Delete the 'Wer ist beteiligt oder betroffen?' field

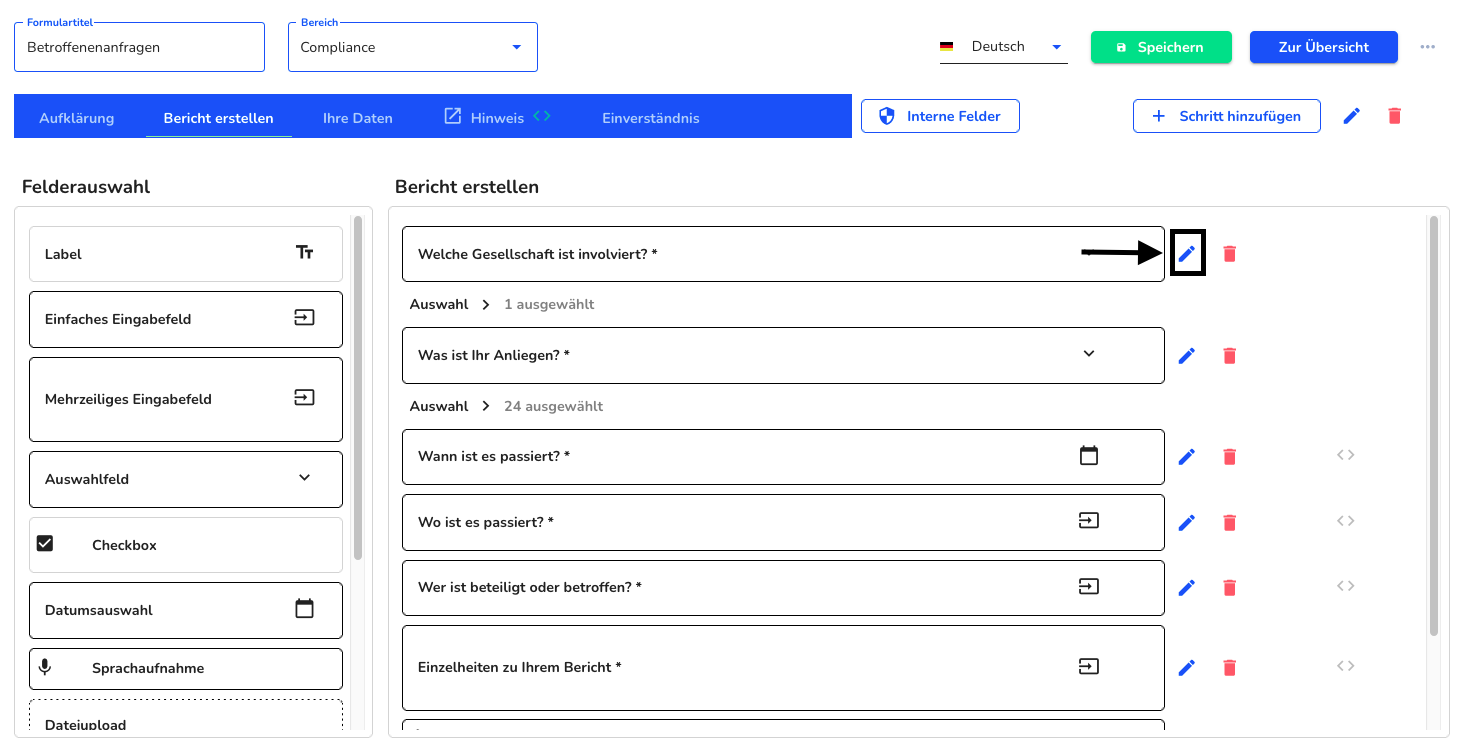click(1230, 588)
